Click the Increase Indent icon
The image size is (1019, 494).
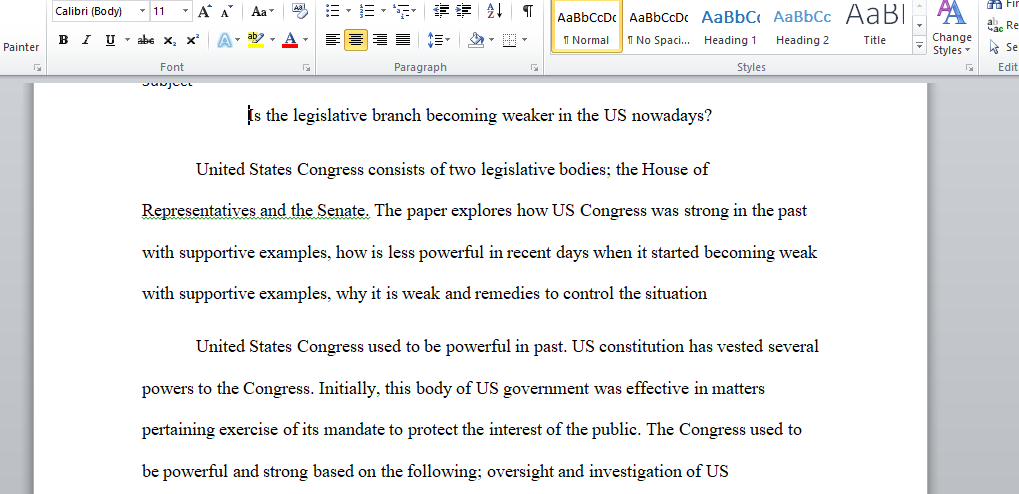[463, 11]
